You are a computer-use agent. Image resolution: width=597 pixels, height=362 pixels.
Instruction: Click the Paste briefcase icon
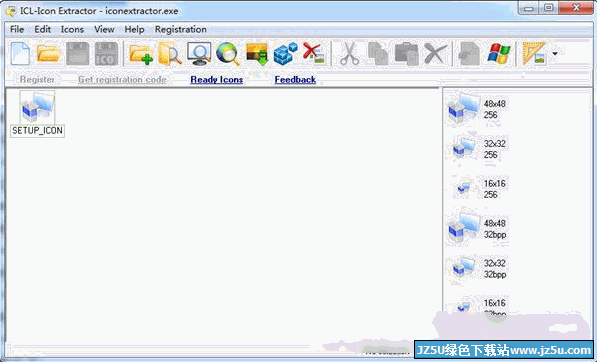pyautogui.click(x=407, y=54)
